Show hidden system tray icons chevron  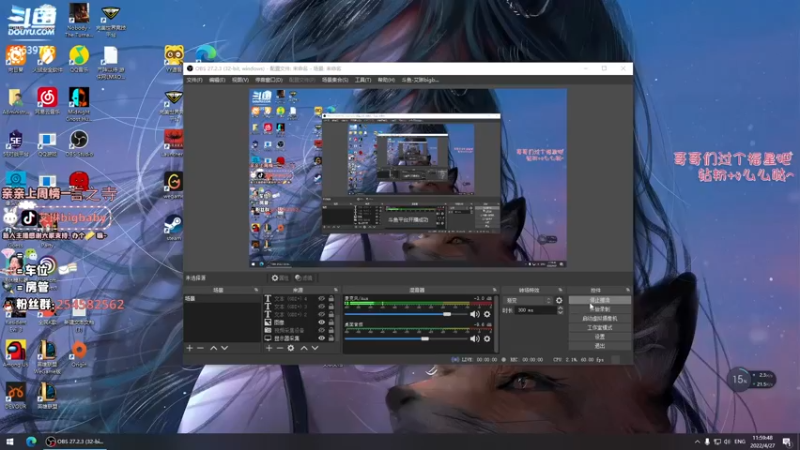click(x=697, y=442)
